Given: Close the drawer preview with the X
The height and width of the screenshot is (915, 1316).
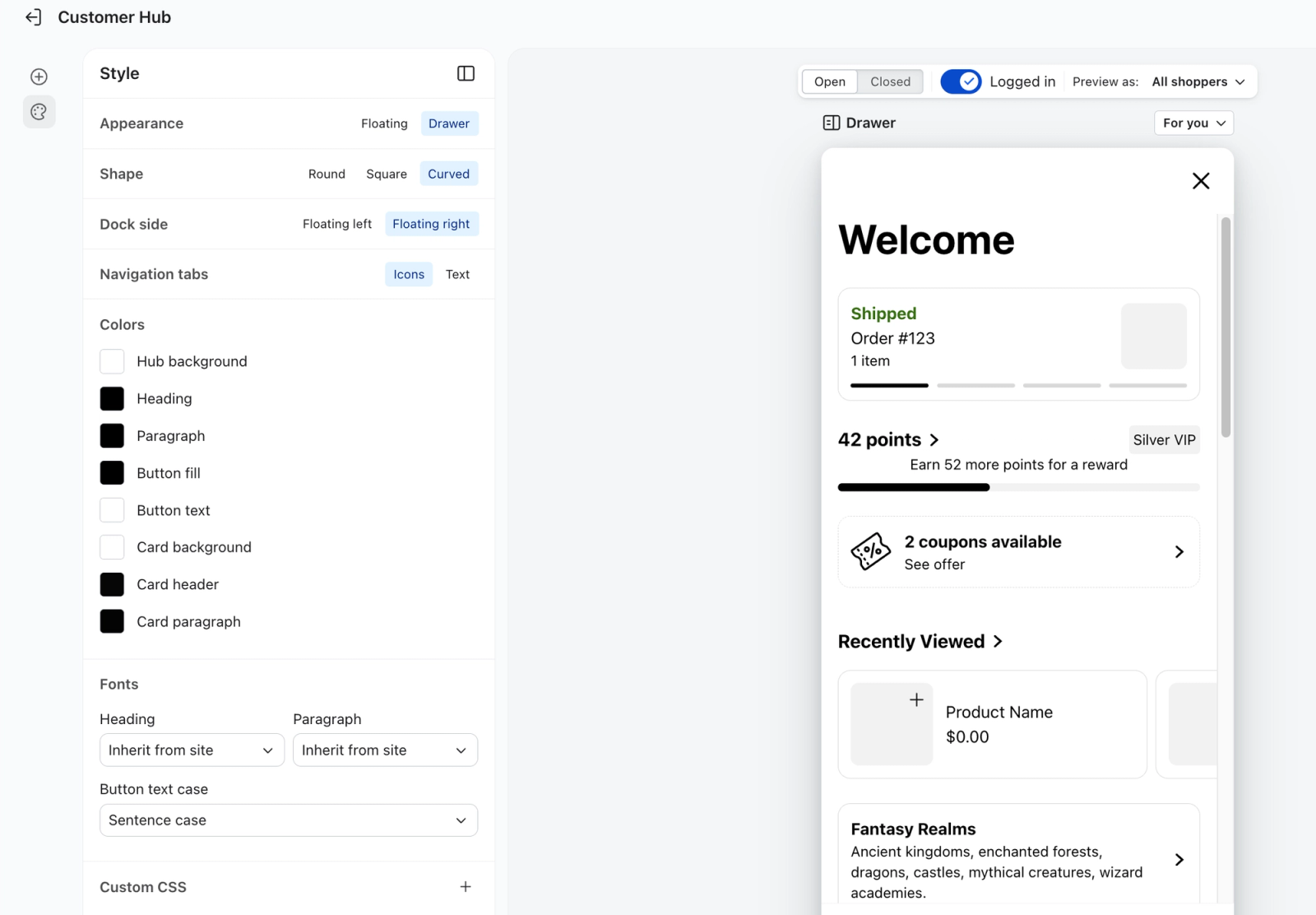Looking at the screenshot, I should (x=1201, y=181).
